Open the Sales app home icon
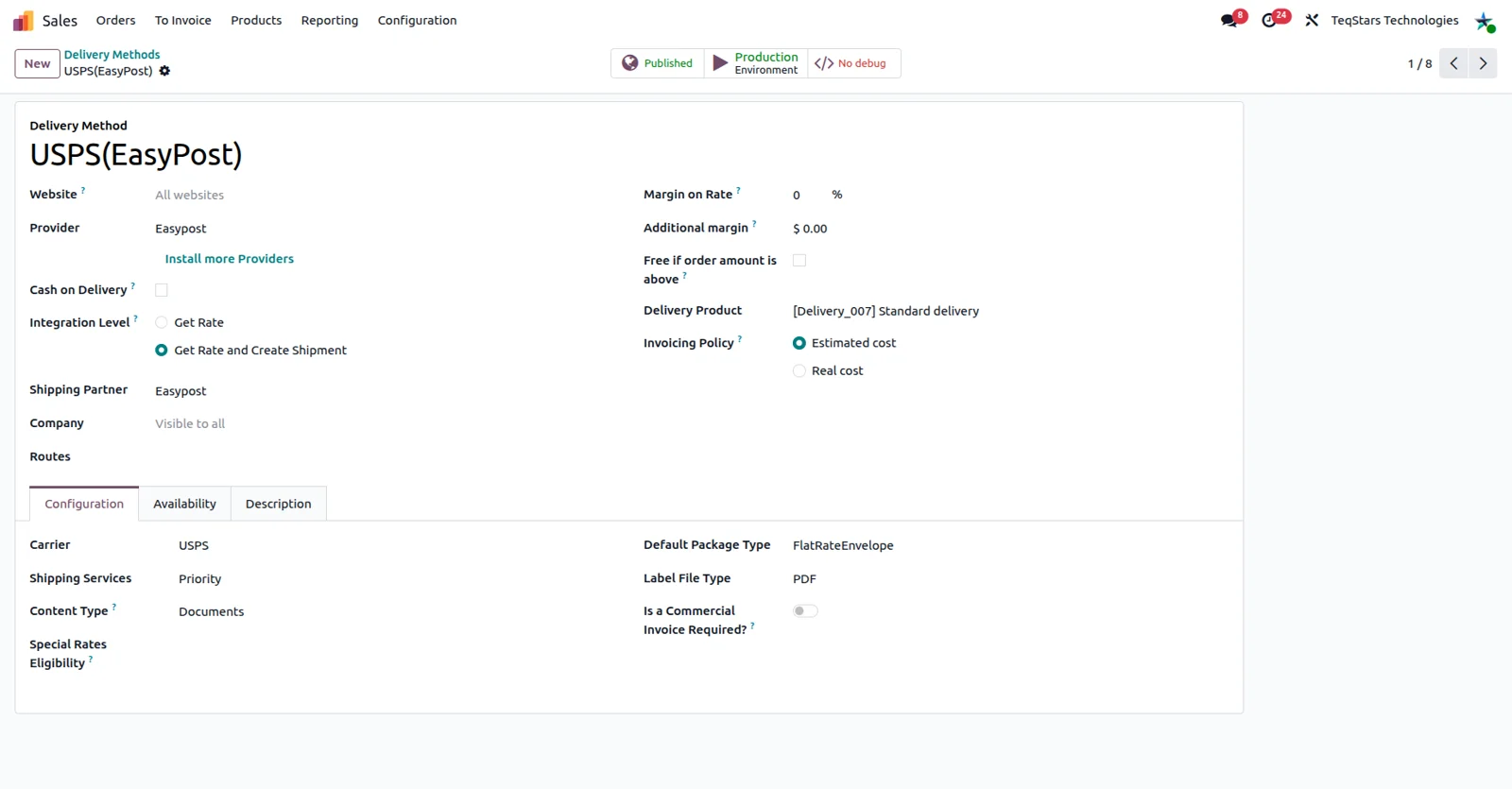This screenshot has height=789, width=1512. pyautogui.click(x=23, y=21)
